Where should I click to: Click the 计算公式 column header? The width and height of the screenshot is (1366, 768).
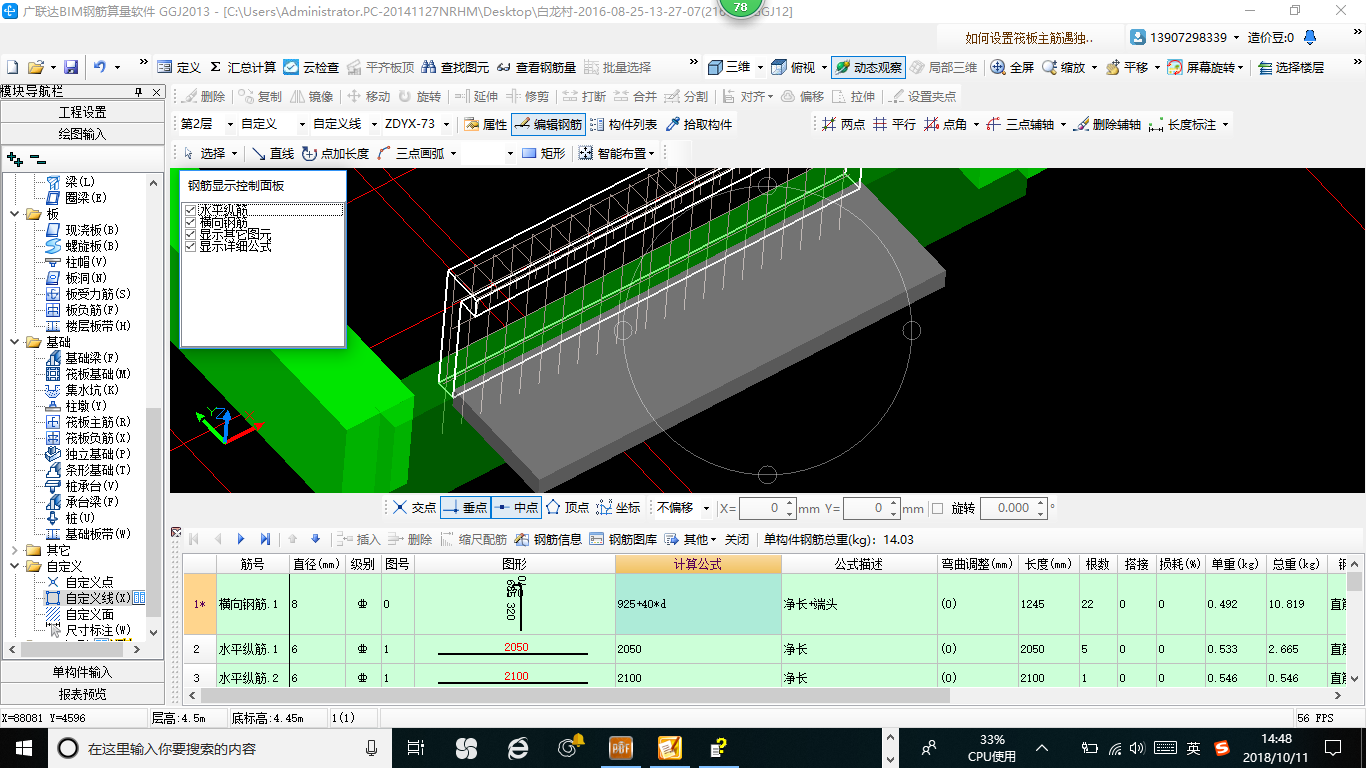[698, 564]
